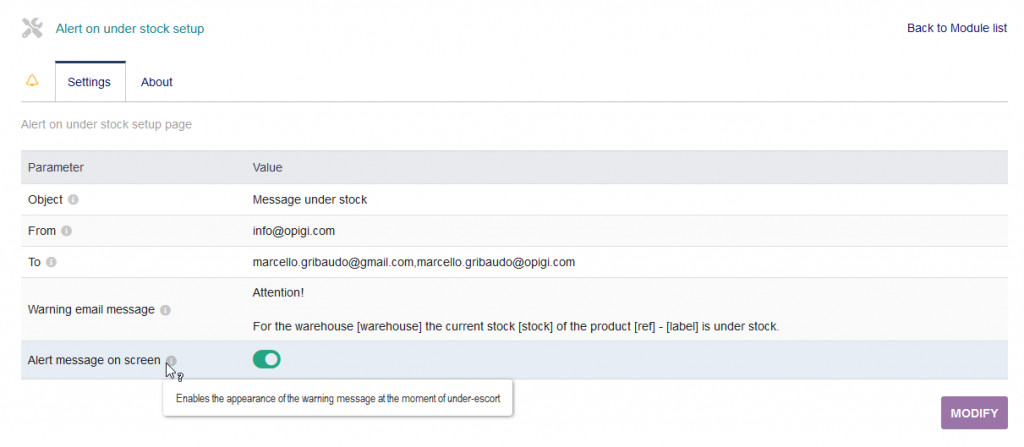
Task: Go Back to Module list
Action: point(956,28)
